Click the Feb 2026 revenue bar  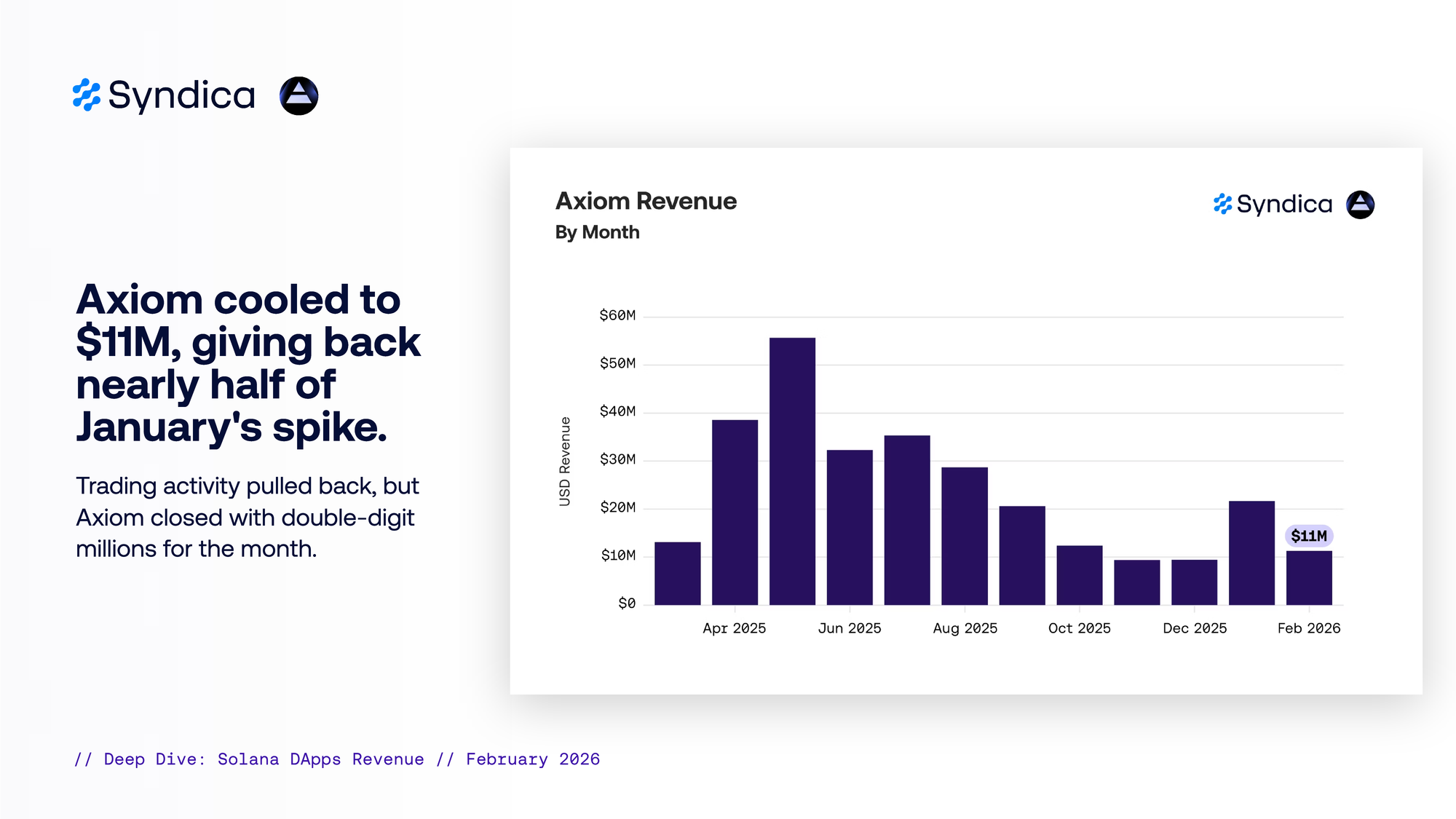point(1308,578)
